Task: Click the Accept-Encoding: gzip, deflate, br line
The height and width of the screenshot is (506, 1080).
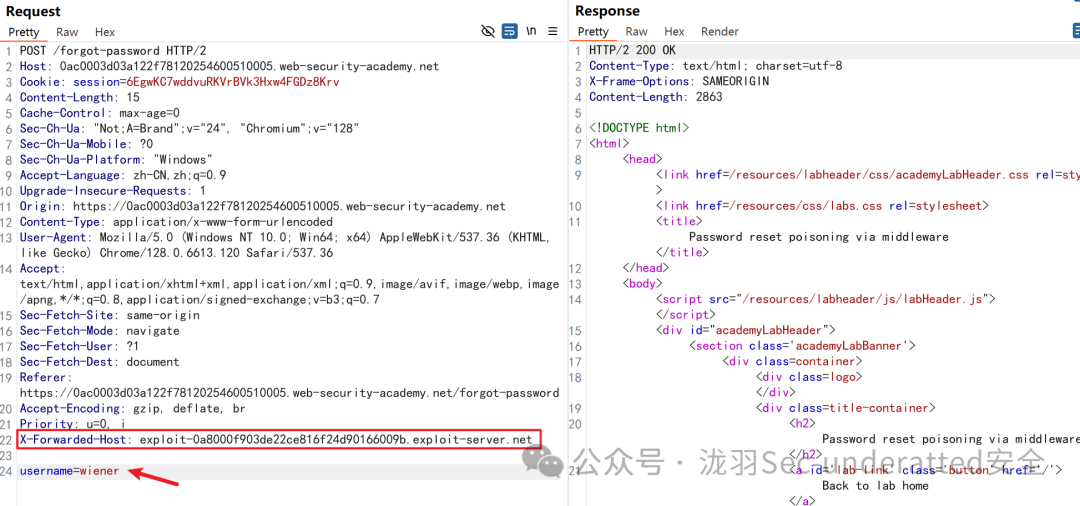Action: (133, 408)
